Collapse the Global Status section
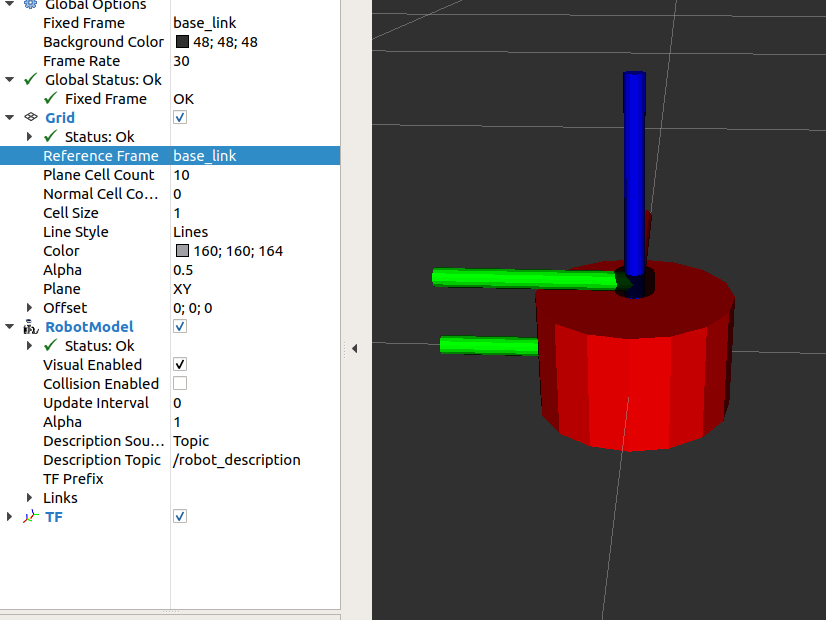 [9, 80]
